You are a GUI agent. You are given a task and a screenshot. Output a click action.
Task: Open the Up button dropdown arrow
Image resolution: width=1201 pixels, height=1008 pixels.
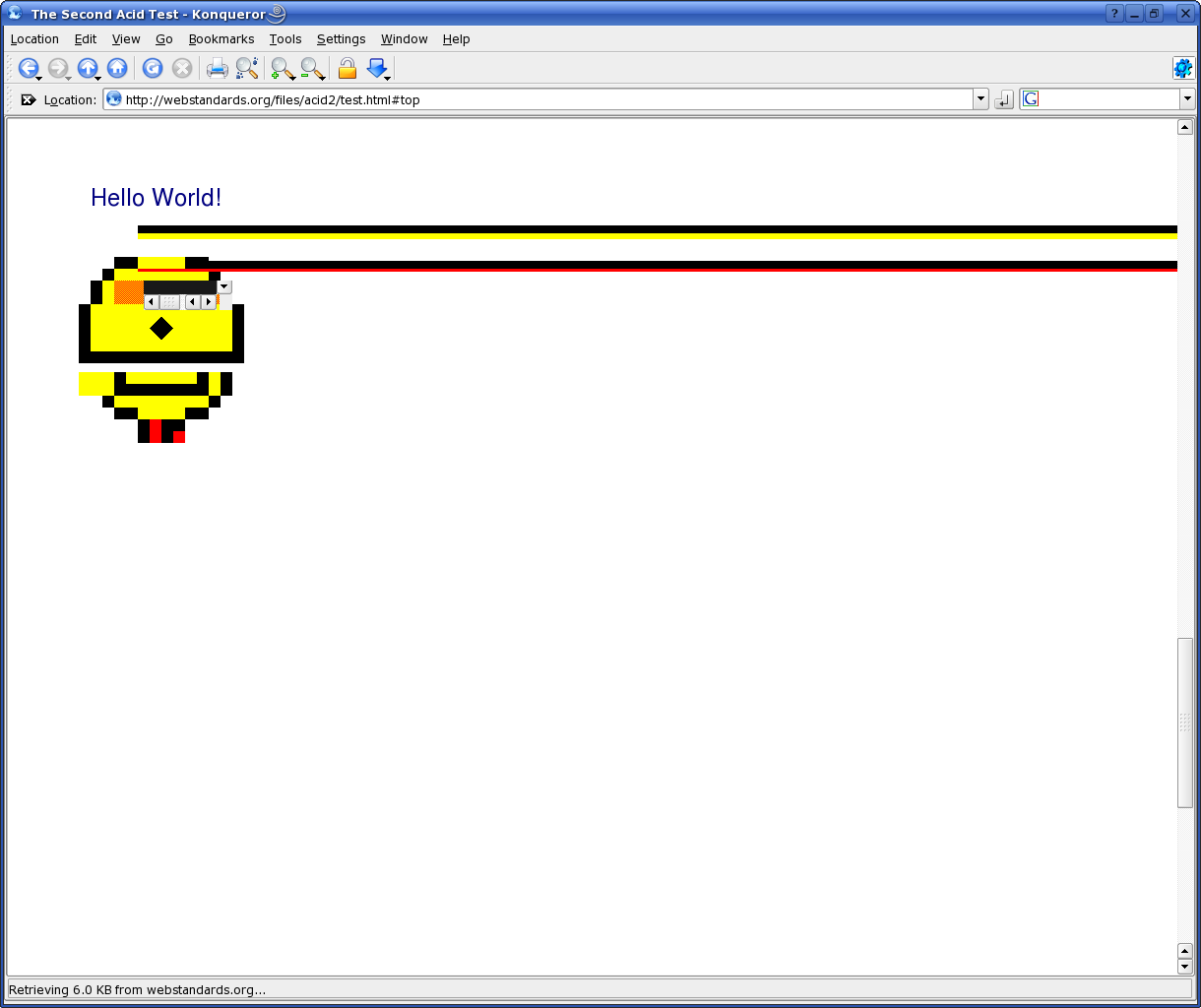click(x=97, y=77)
